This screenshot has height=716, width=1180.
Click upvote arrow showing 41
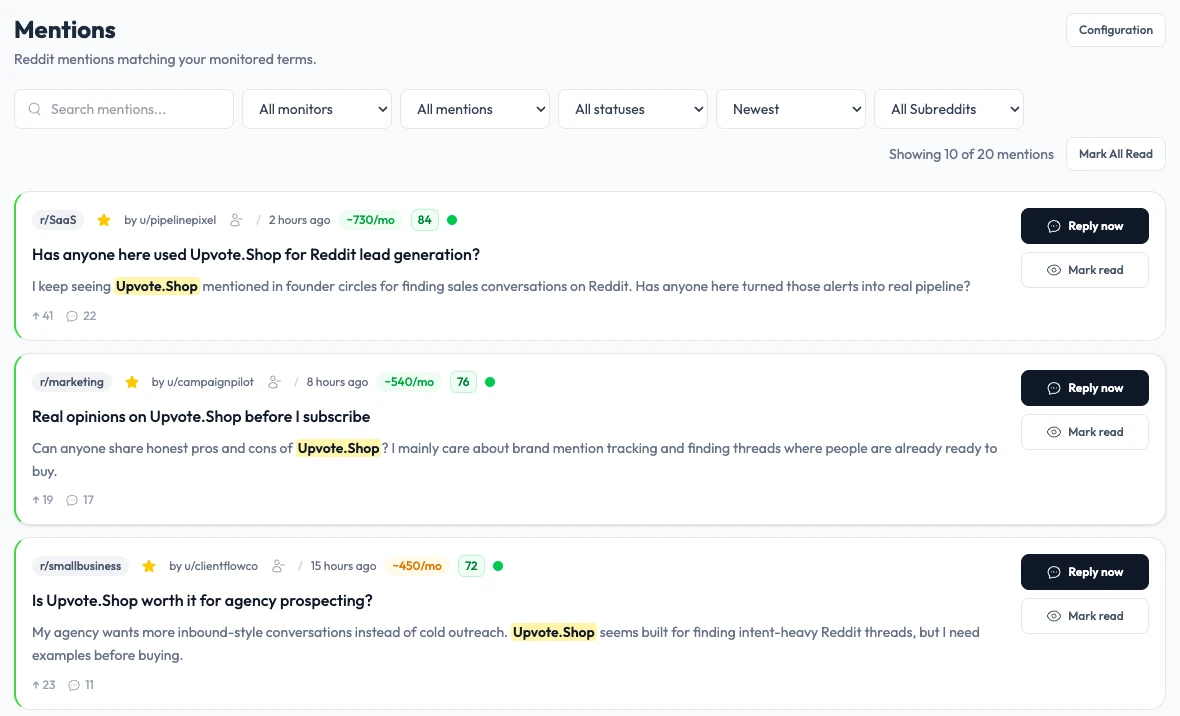tap(35, 315)
